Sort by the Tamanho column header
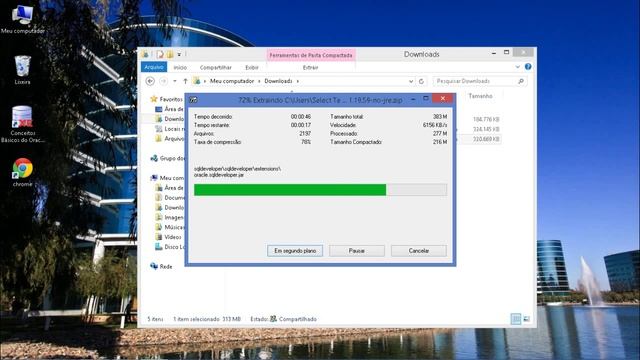The image size is (640, 360). (480, 96)
